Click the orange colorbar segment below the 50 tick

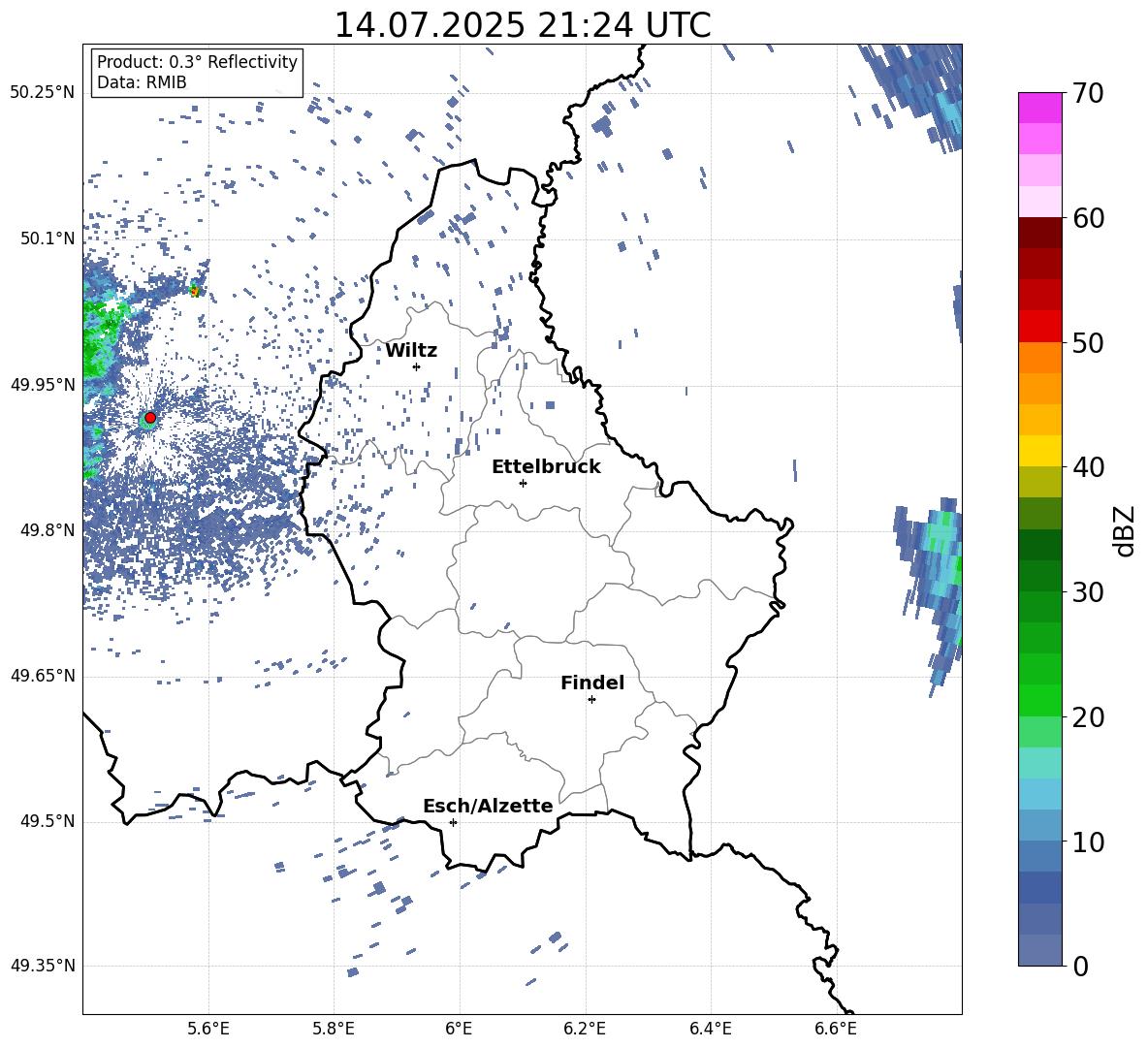1039,358
